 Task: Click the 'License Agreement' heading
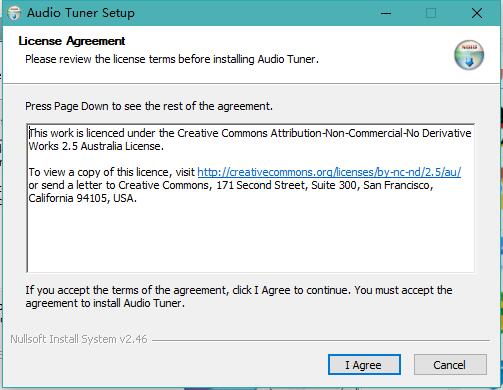tap(72, 41)
